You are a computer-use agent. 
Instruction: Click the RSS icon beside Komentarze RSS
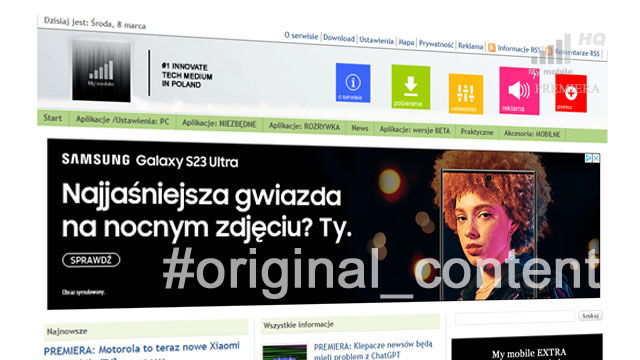coord(549,51)
